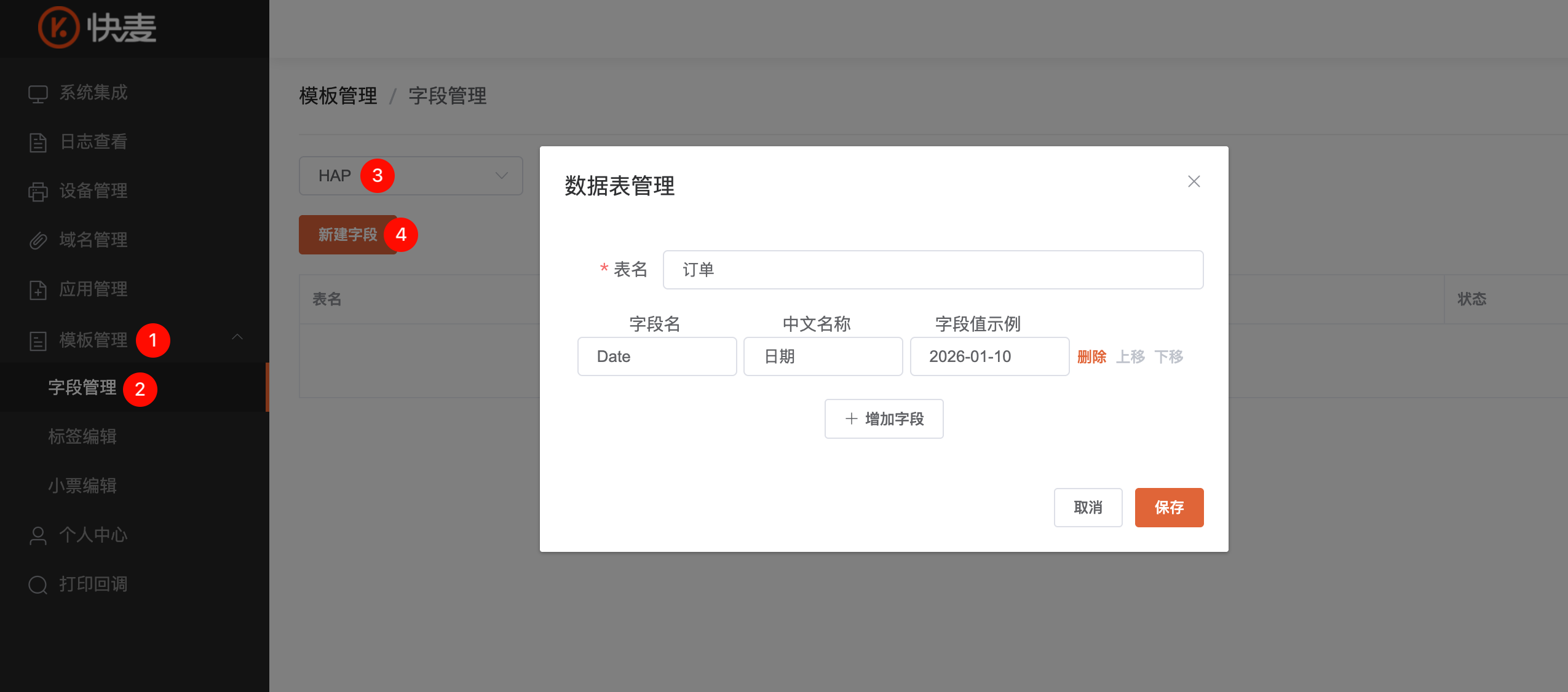
Task: Open 小票编辑 submenu item
Action: coord(82,486)
